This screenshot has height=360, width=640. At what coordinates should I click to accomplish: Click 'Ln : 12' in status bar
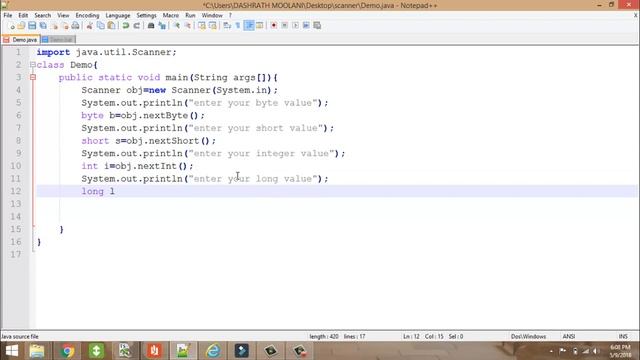click(411, 336)
